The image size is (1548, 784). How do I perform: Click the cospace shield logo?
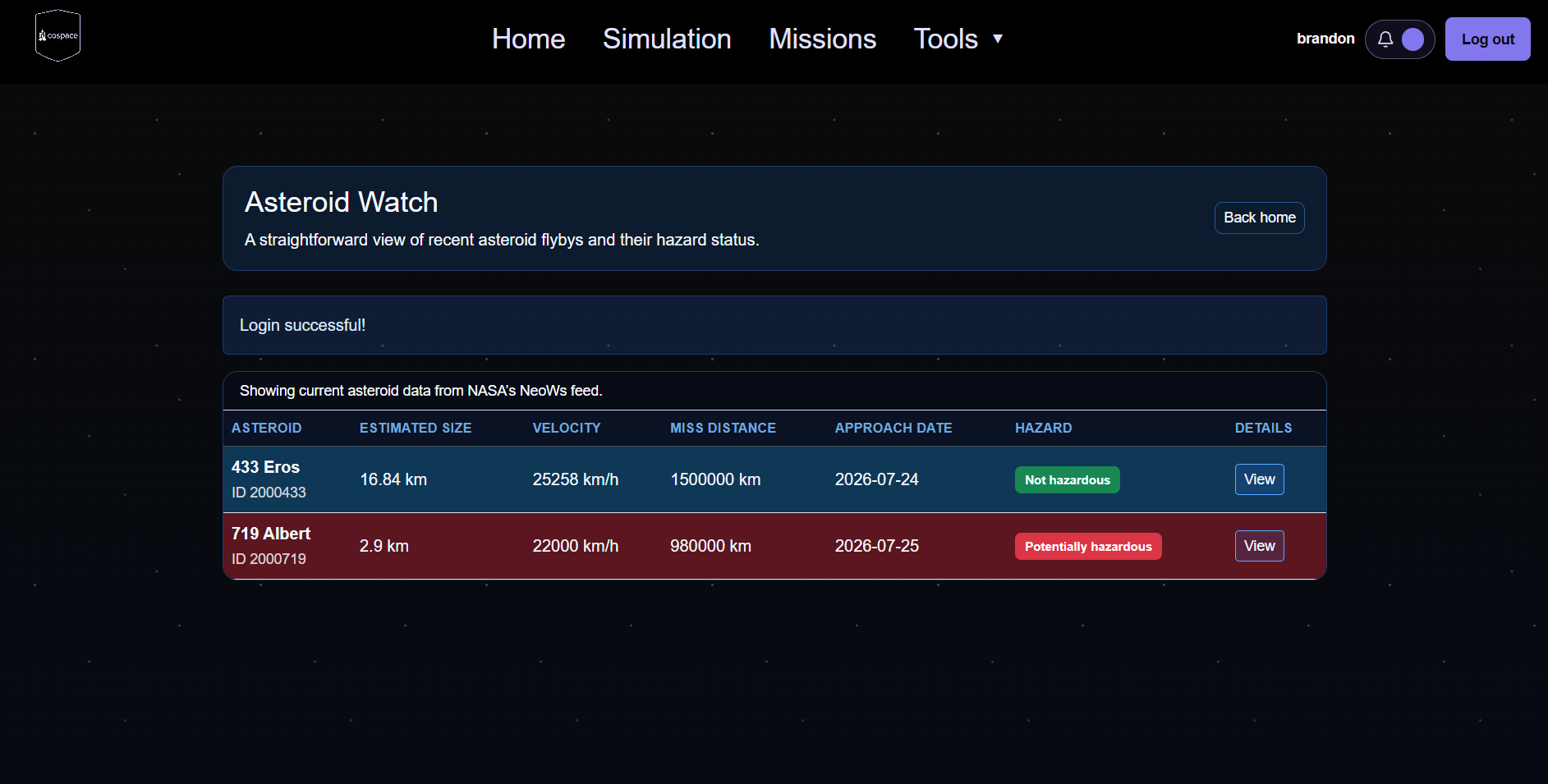click(x=57, y=36)
